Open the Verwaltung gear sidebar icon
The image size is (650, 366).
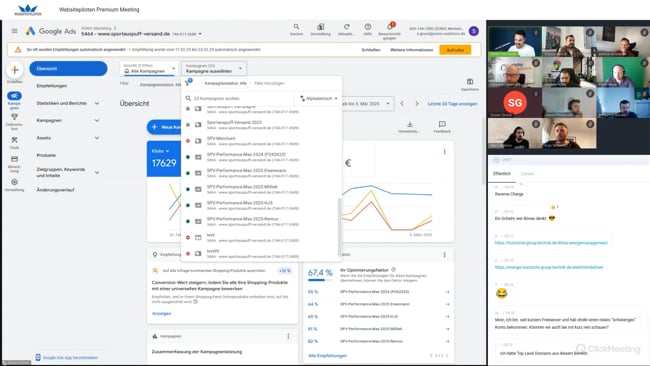coord(15,182)
